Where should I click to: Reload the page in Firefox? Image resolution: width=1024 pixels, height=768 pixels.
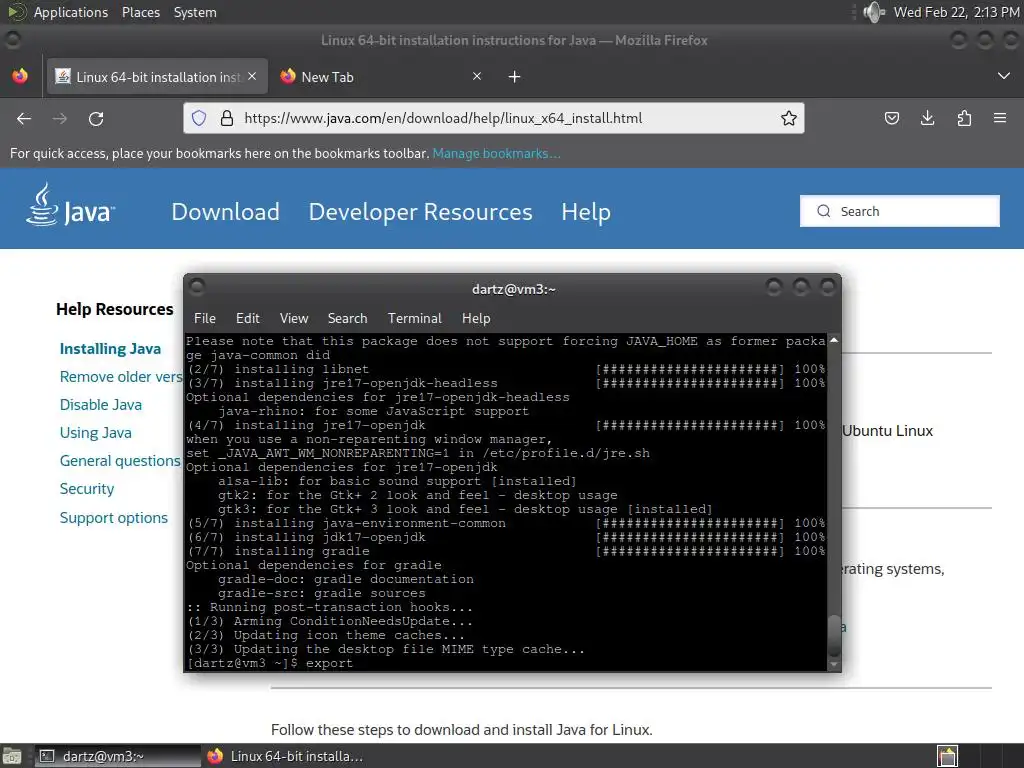(x=96, y=118)
